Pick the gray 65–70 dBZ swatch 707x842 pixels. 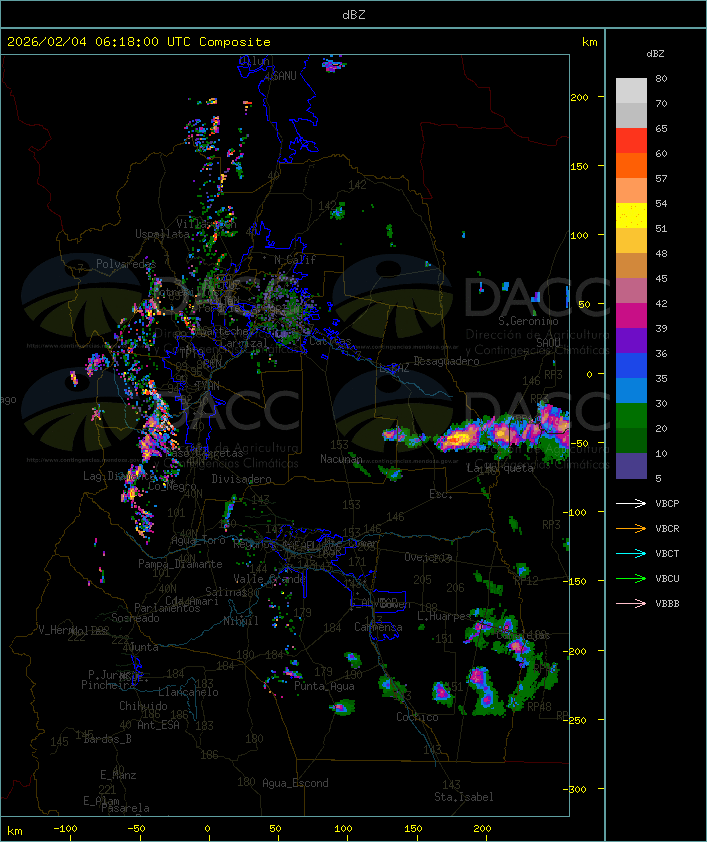[631, 115]
